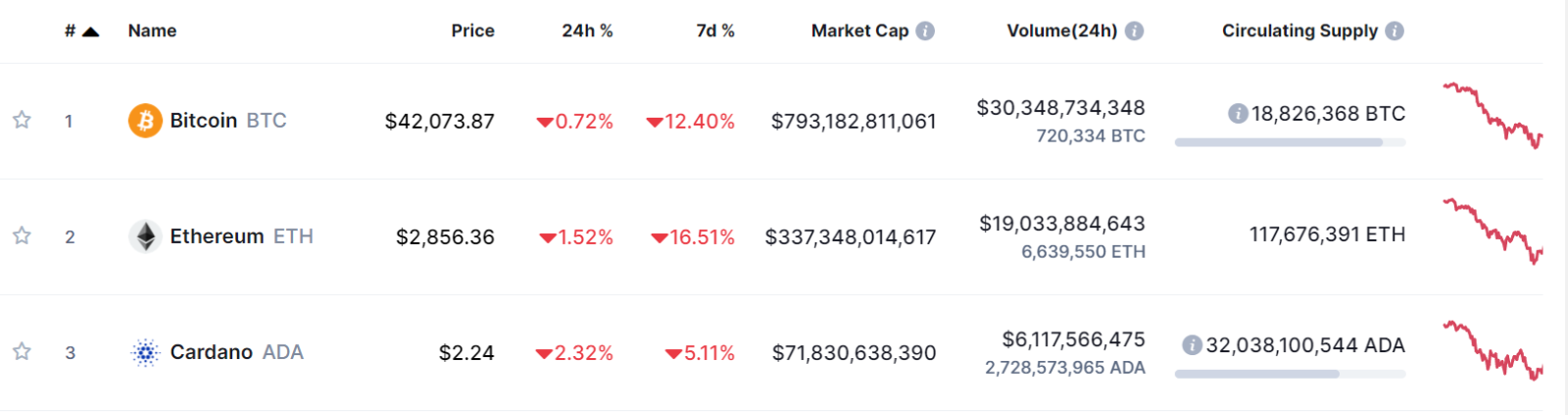The height and width of the screenshot is (415, 1568).
Task: Sort the table by Price column
Action: 472,30
